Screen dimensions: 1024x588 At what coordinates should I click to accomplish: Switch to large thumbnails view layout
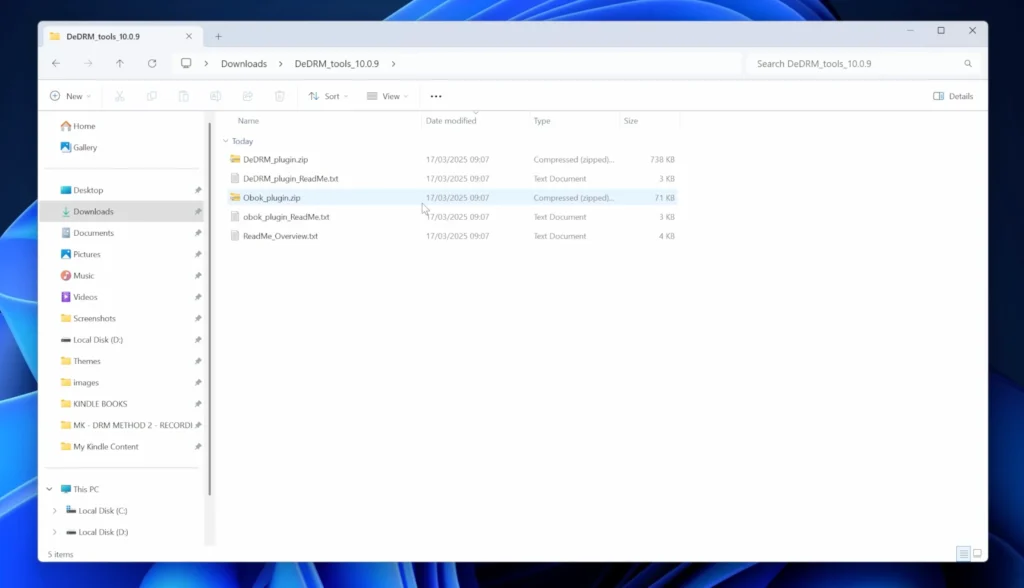978,553
